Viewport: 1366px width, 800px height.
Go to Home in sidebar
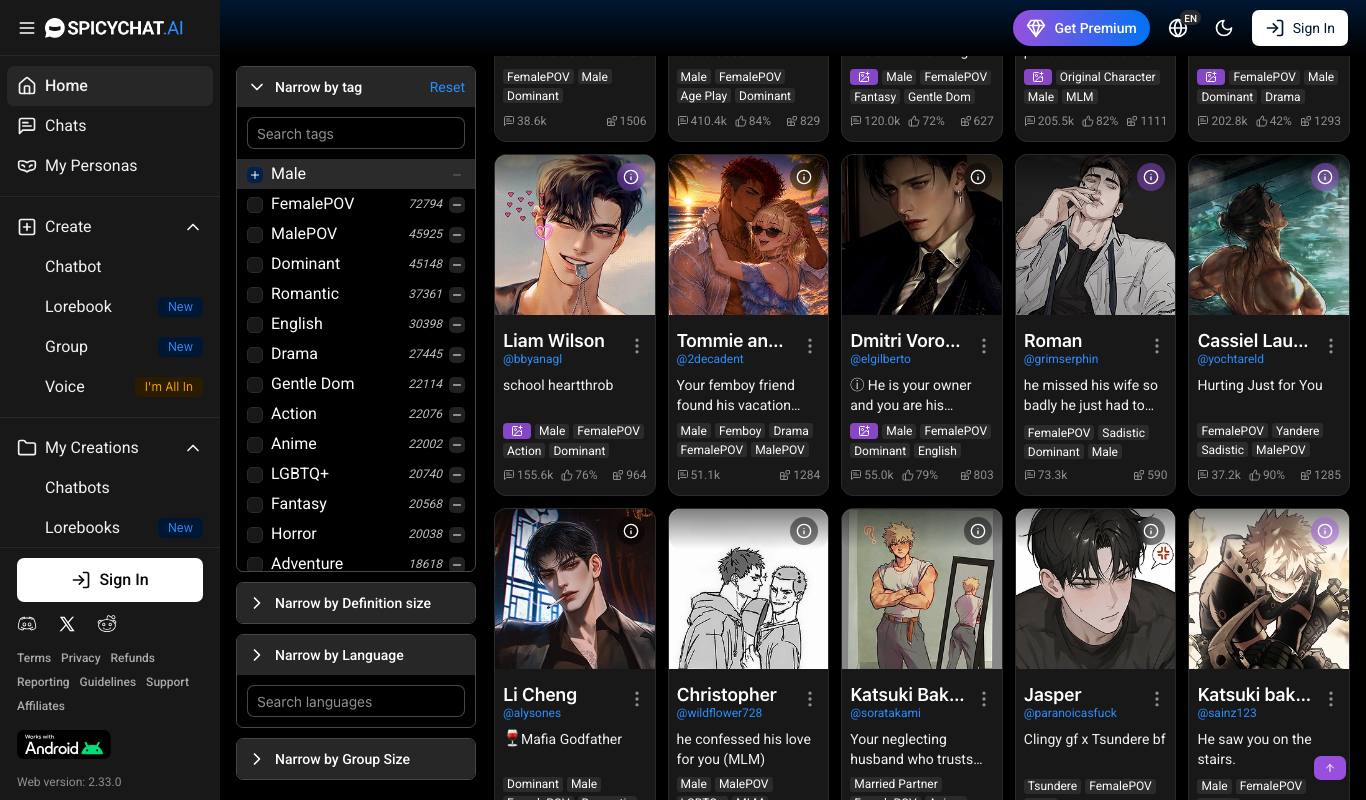110,86
